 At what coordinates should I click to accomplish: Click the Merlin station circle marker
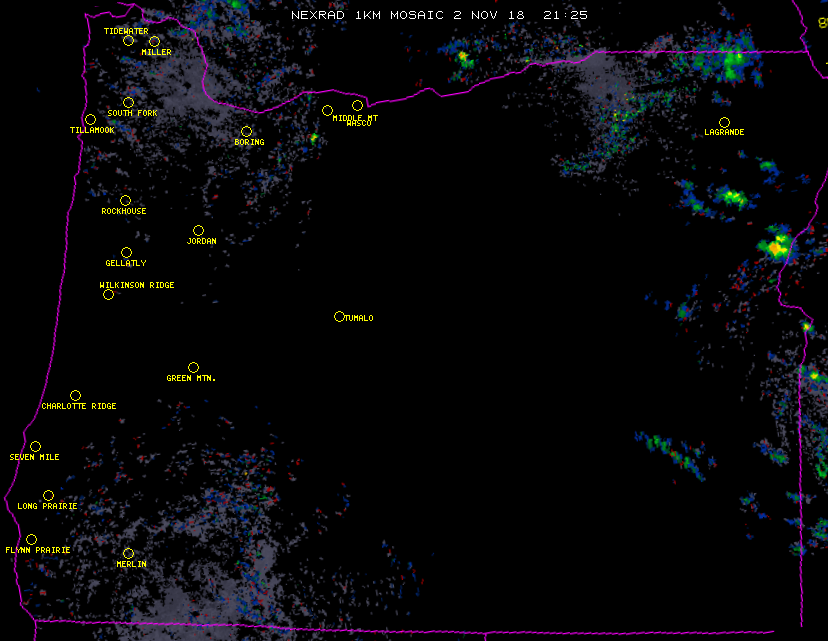[x=128, y=553]
